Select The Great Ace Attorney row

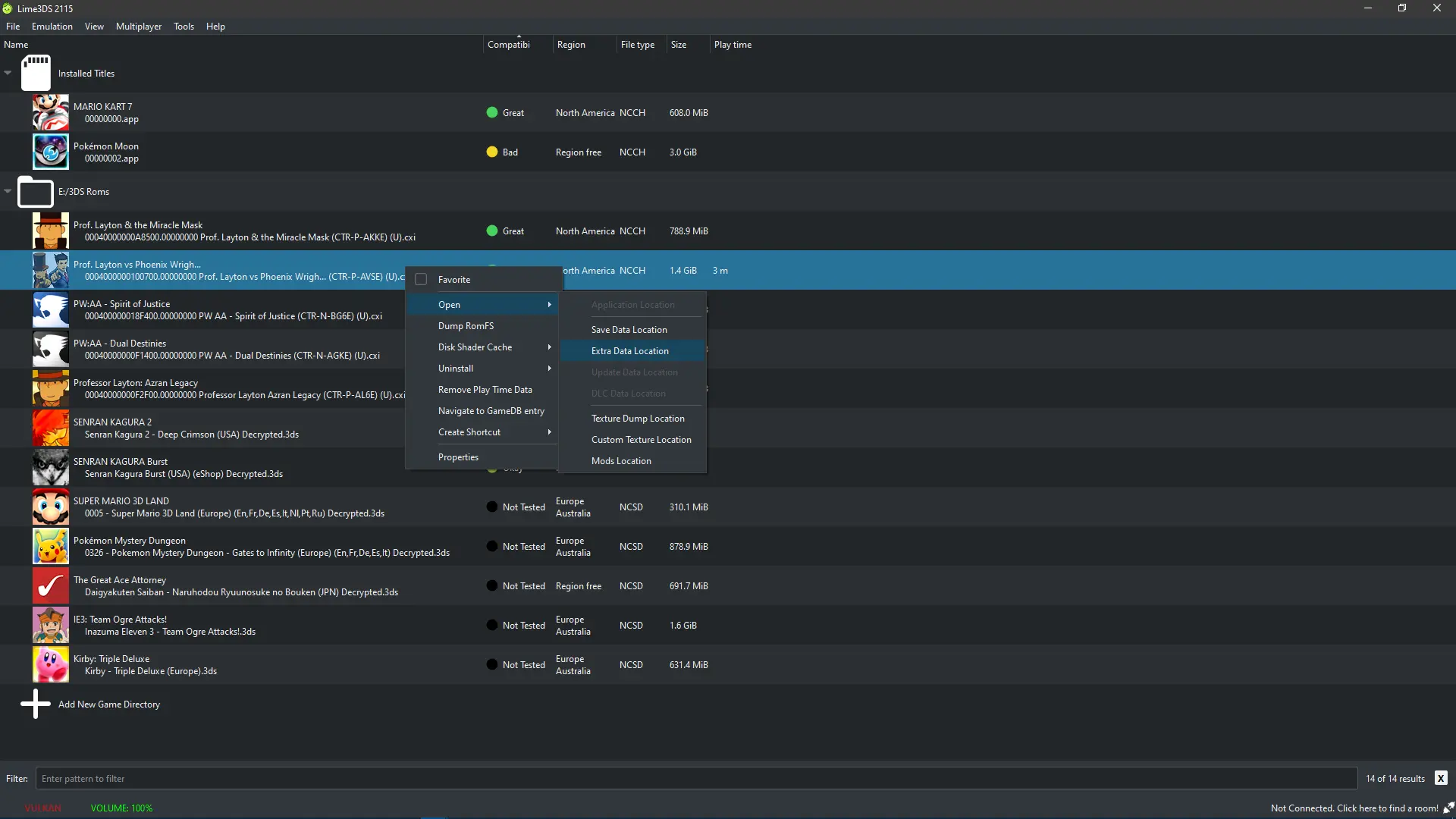(x=728, y=585)
